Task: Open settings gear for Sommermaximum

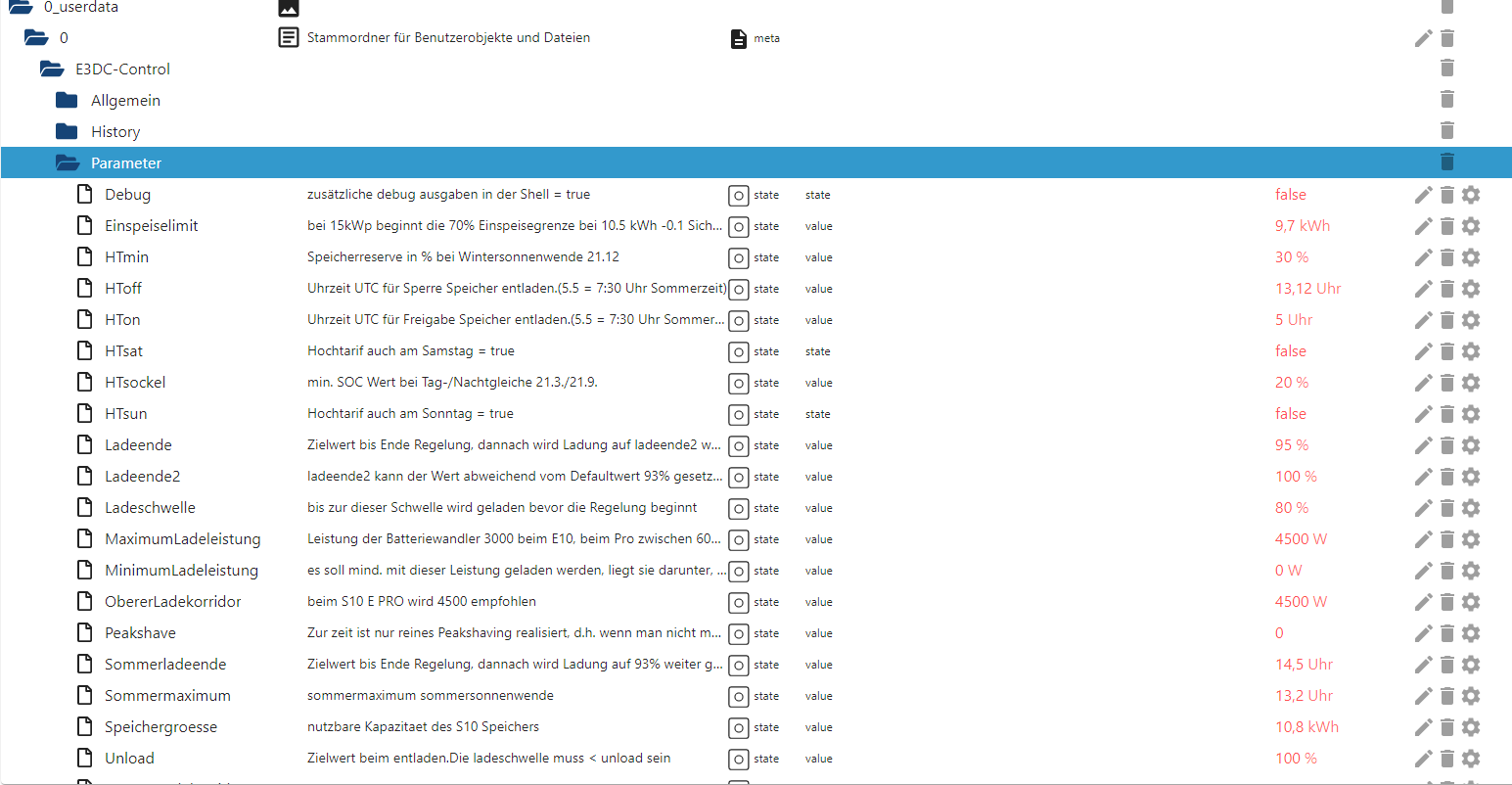Action: click(x=1471, y=696)
